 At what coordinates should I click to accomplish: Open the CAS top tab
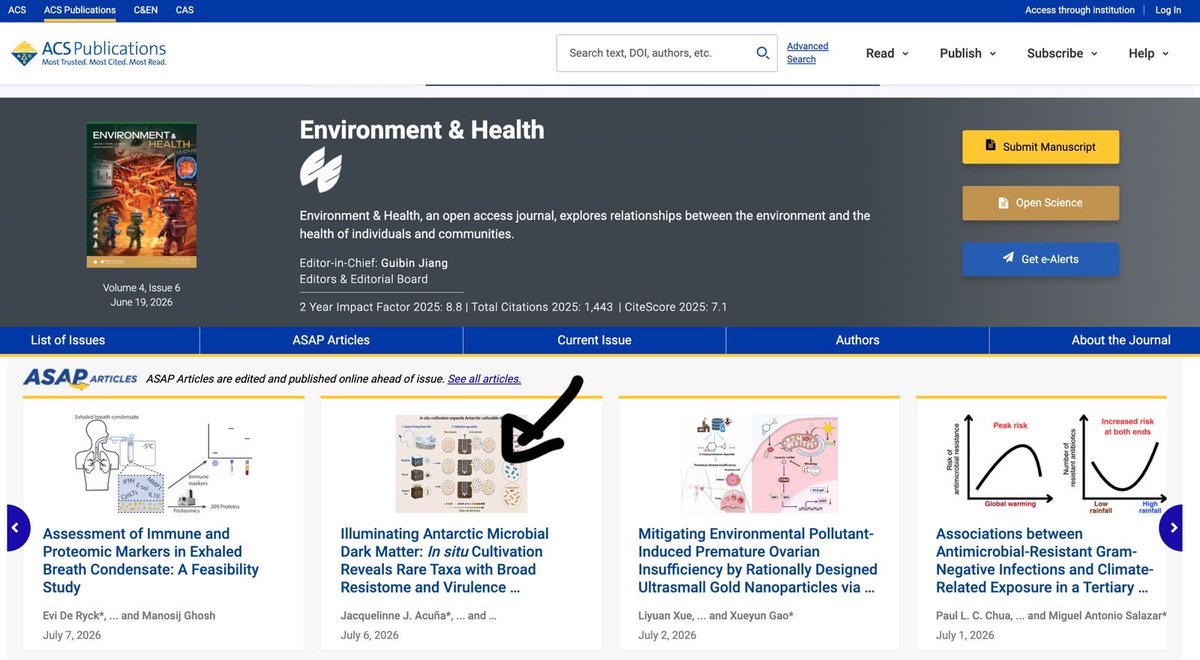click(x=184, y=10)
